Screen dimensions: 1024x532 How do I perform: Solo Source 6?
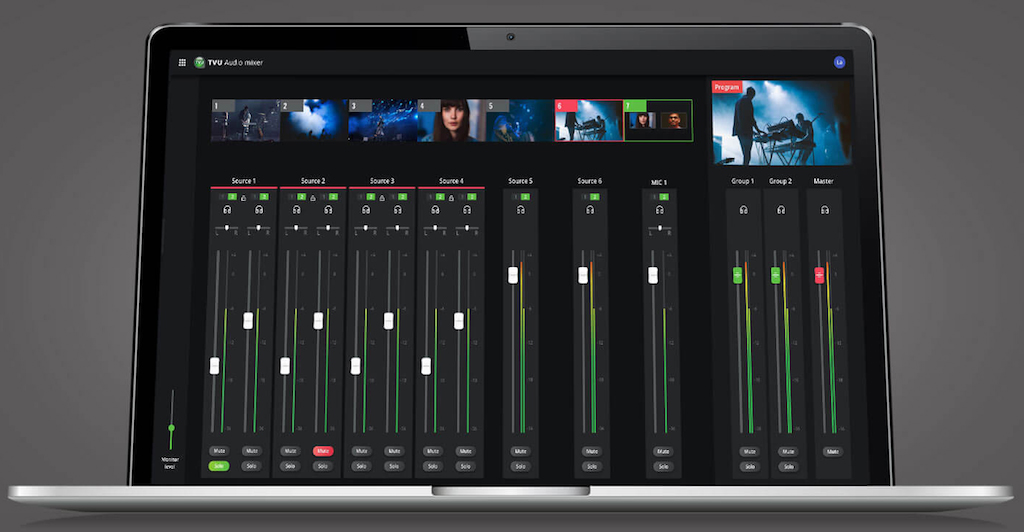592,466
